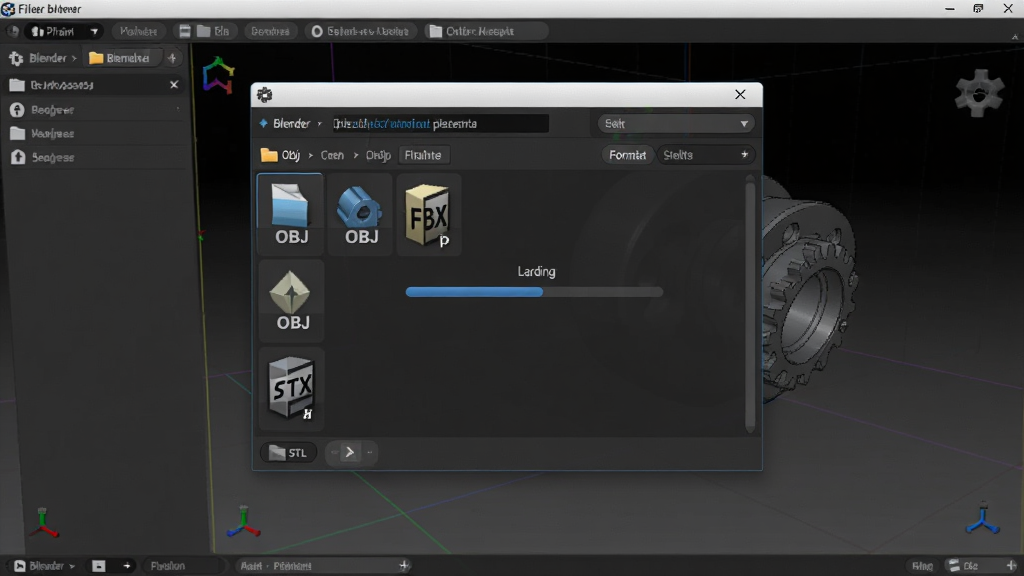Select the circle-icon tab in the top toolbar

tap(360, 31)
